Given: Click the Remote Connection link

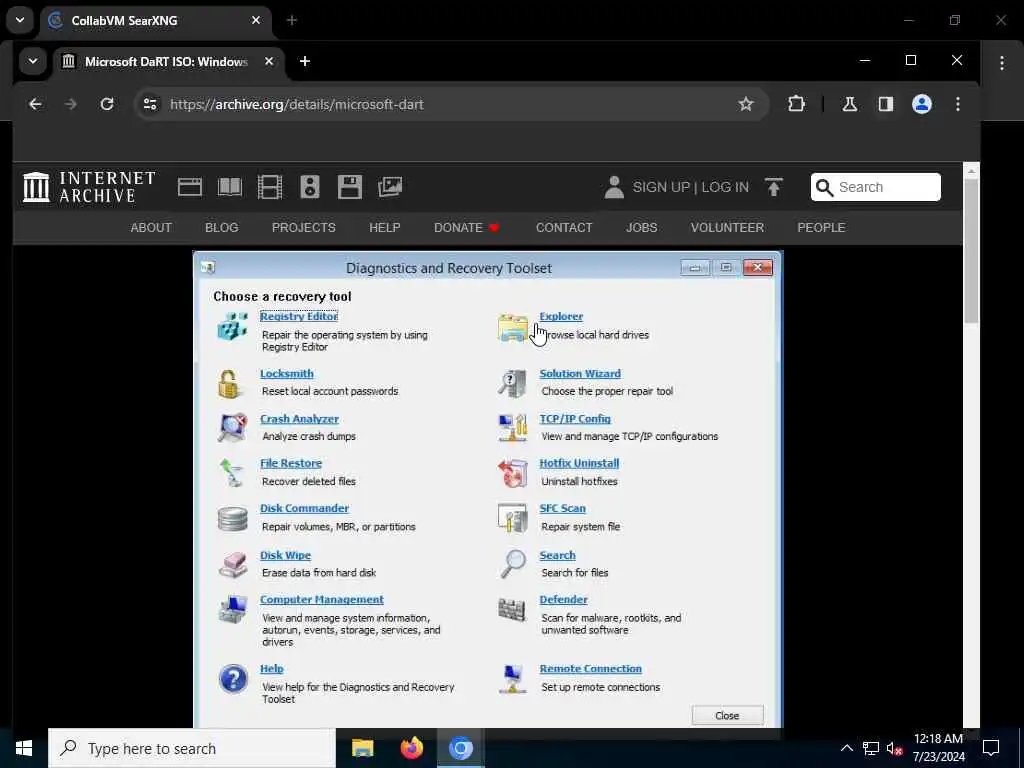Looking at the screenshot, I should coord(590,669).
